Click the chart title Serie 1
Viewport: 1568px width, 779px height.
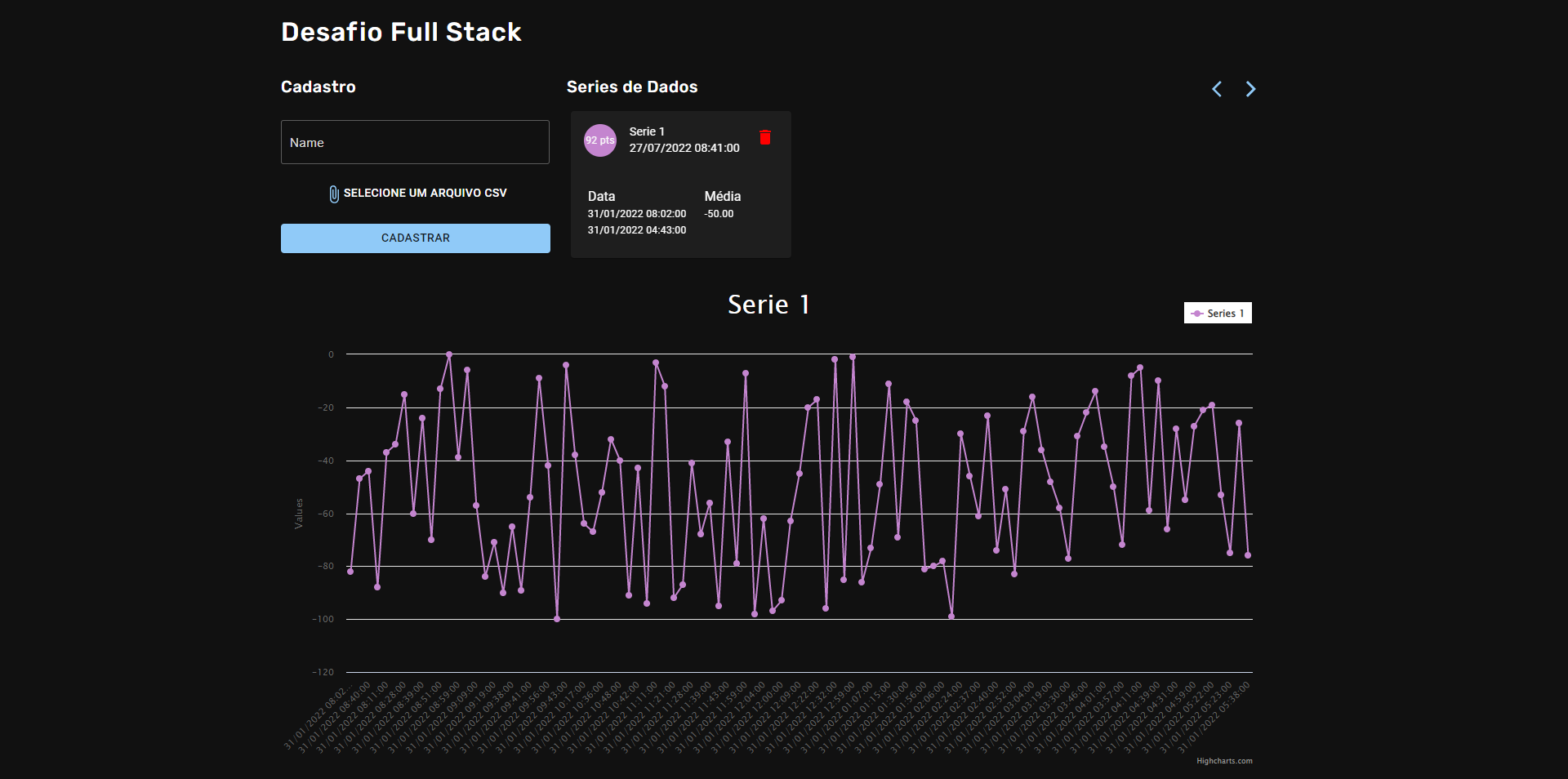click(x=768, y=305)
